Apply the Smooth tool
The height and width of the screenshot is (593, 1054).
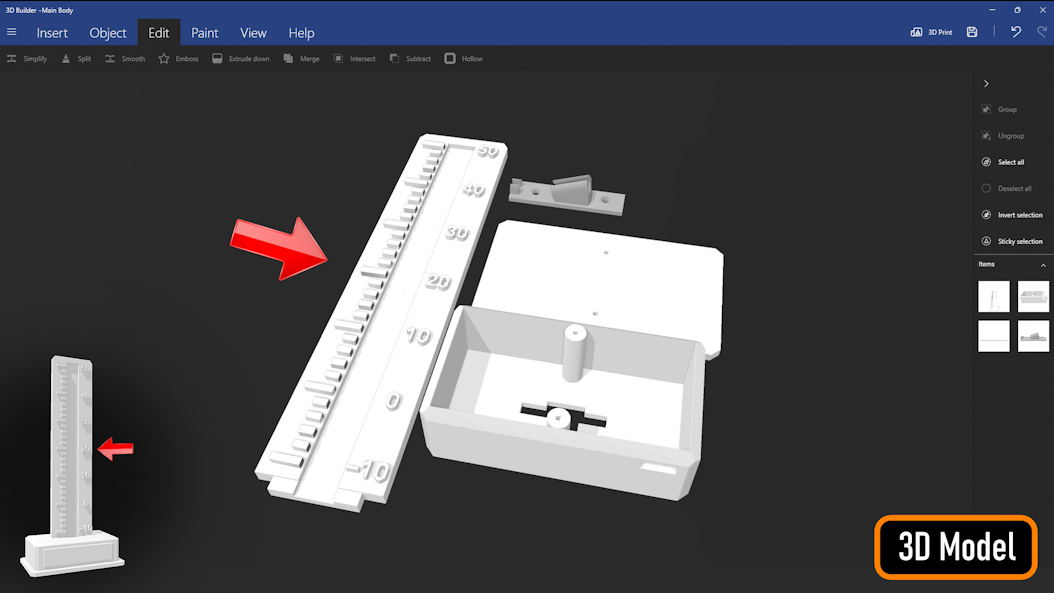[110, 59]
